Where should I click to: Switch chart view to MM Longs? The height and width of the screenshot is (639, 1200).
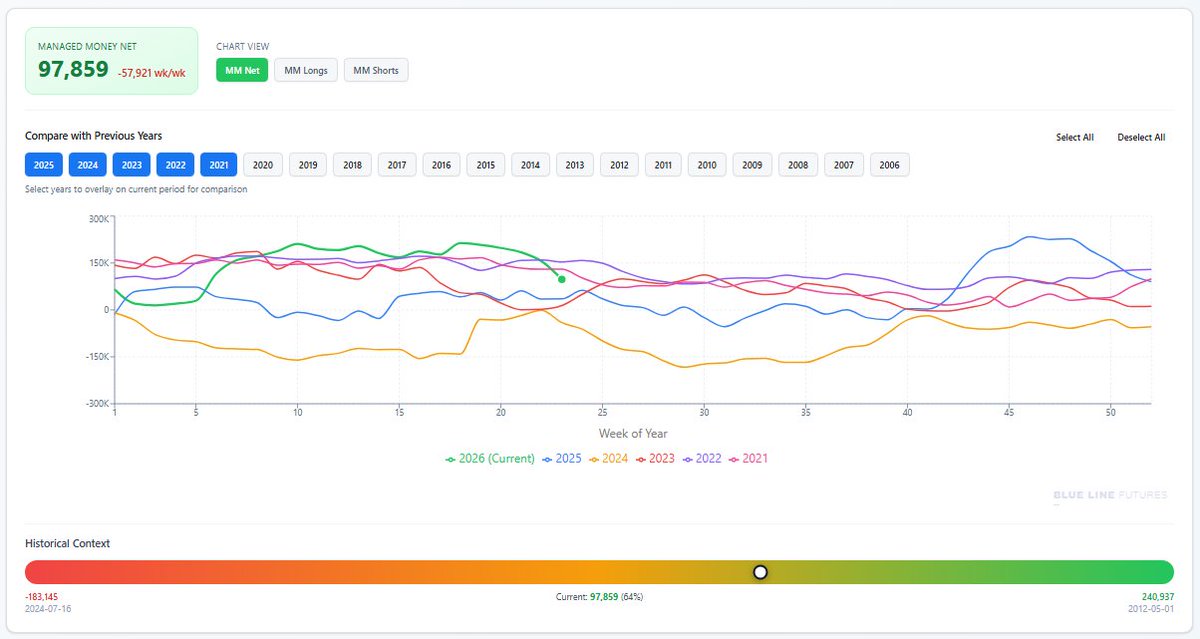[x=306, y=70]
